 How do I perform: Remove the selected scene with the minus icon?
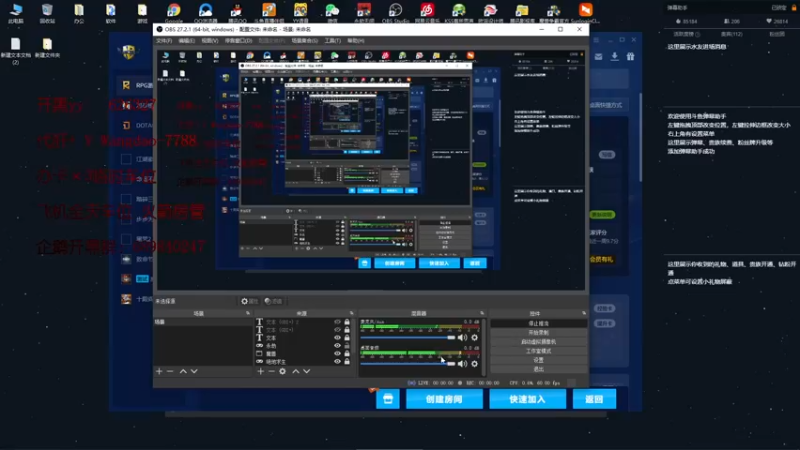[x=170, y=371]
